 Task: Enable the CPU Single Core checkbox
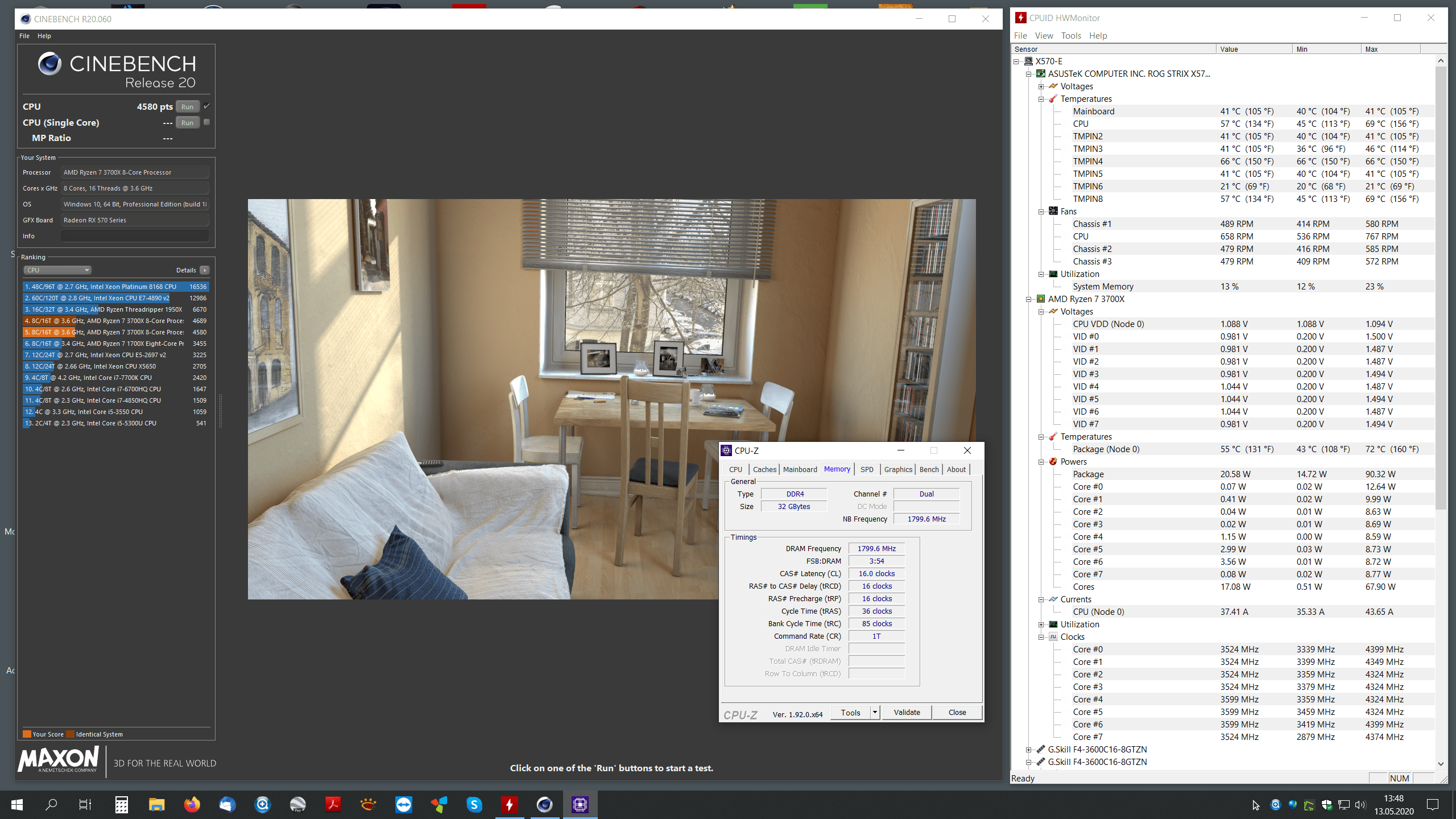tap(207, 122)
